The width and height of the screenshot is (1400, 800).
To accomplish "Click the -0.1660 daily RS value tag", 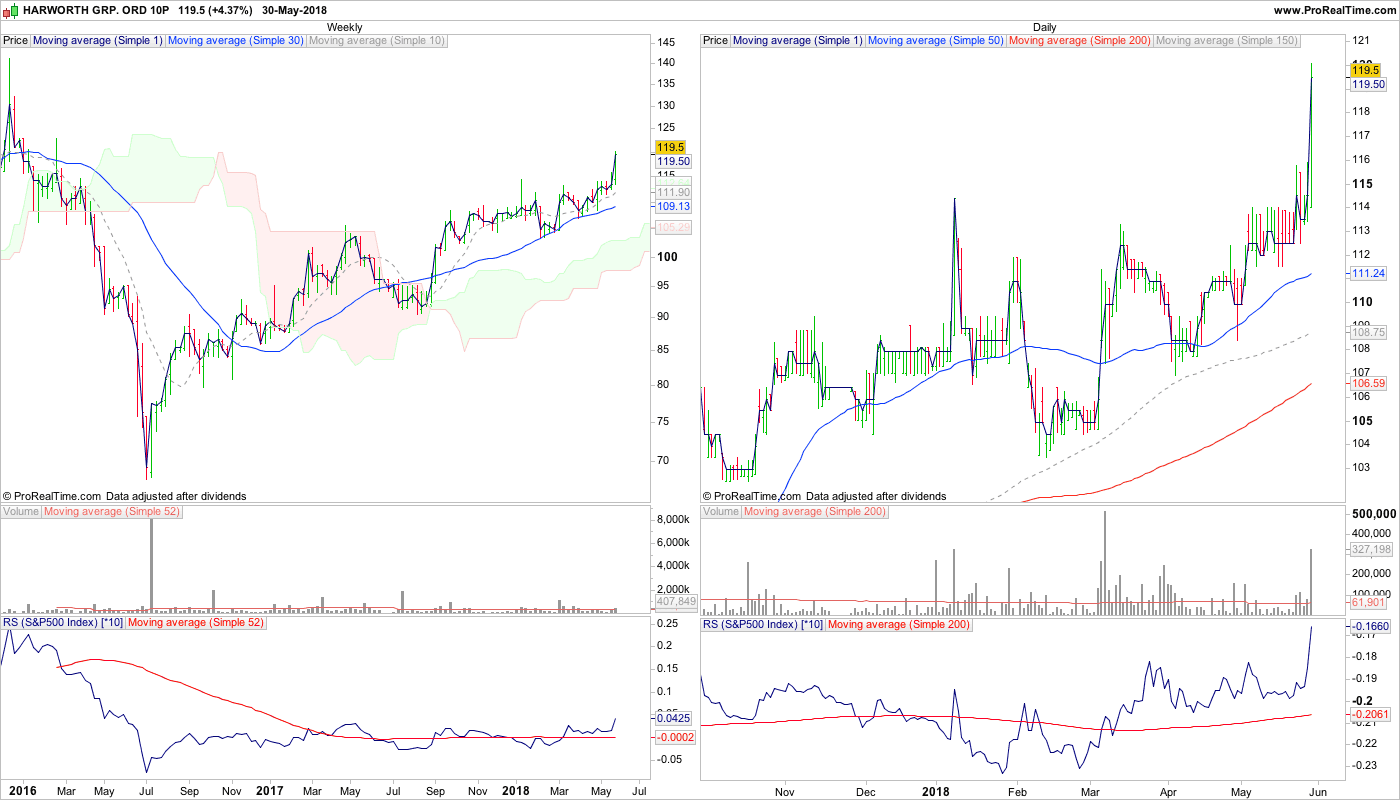I will pos(1372,628).
